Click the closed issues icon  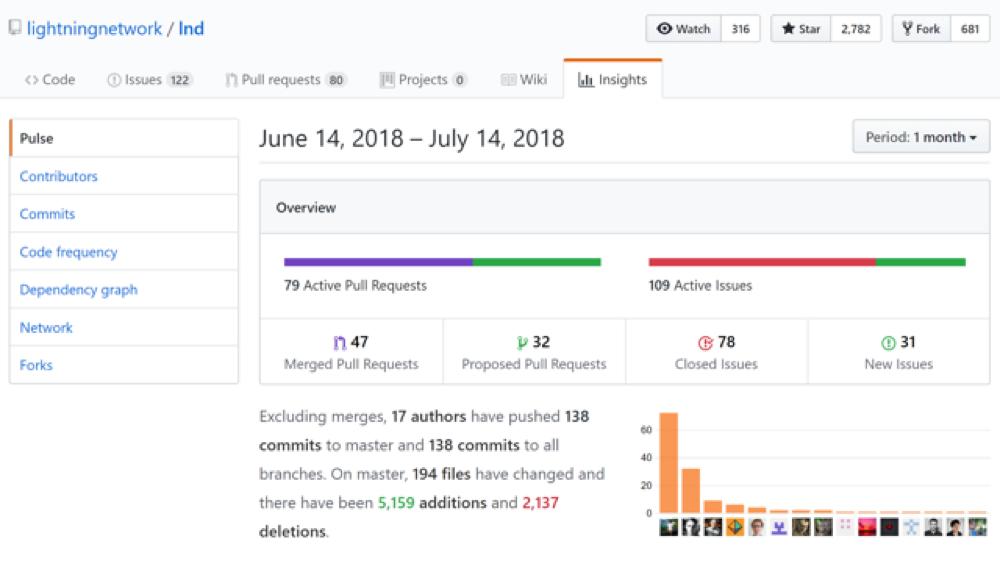click(704, 343)
